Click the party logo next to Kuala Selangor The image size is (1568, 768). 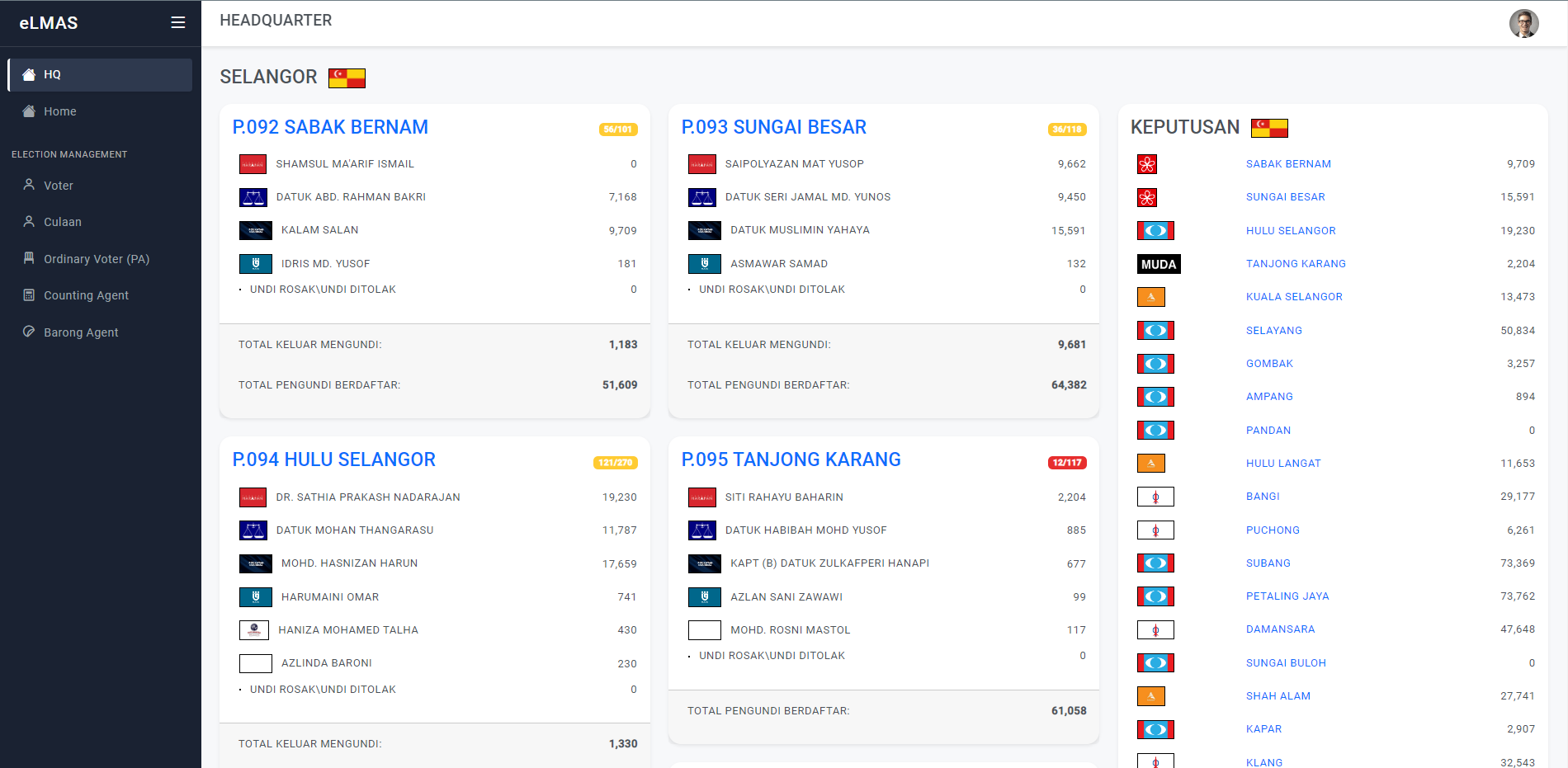tap(1150, 297)
